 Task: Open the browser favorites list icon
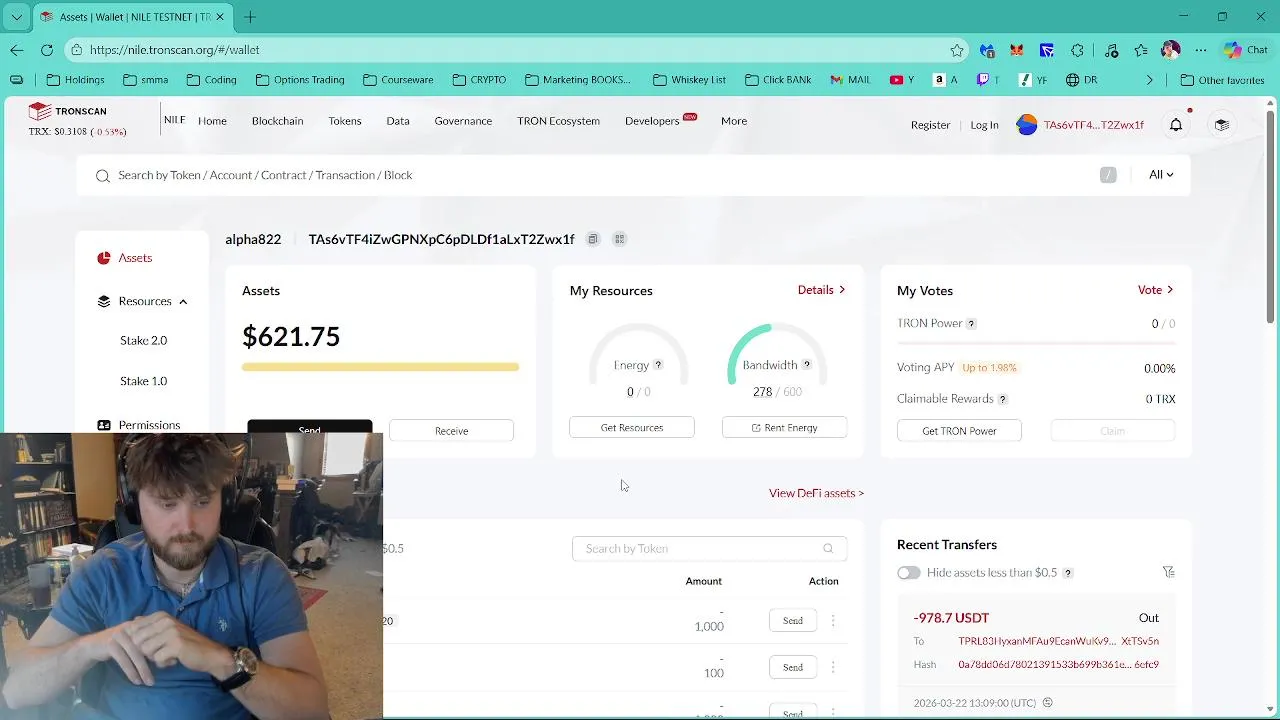click(1141, 50)
